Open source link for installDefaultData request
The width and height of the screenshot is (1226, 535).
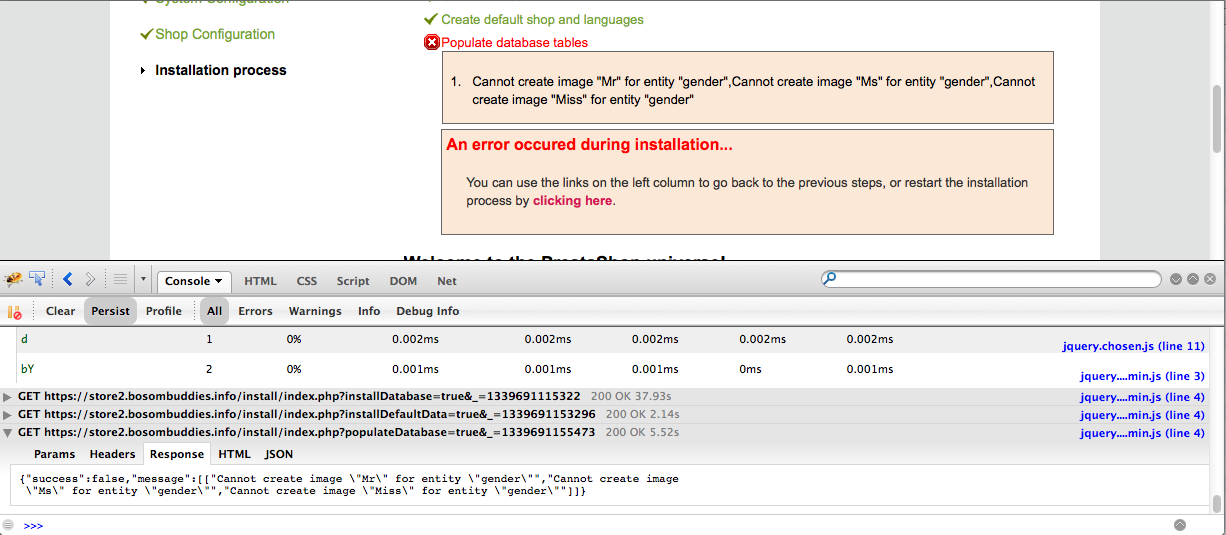1142,415
